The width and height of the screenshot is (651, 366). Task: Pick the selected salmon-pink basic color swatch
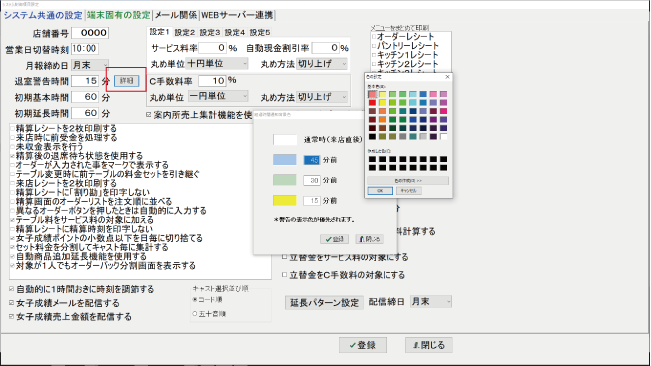point(372,94)
